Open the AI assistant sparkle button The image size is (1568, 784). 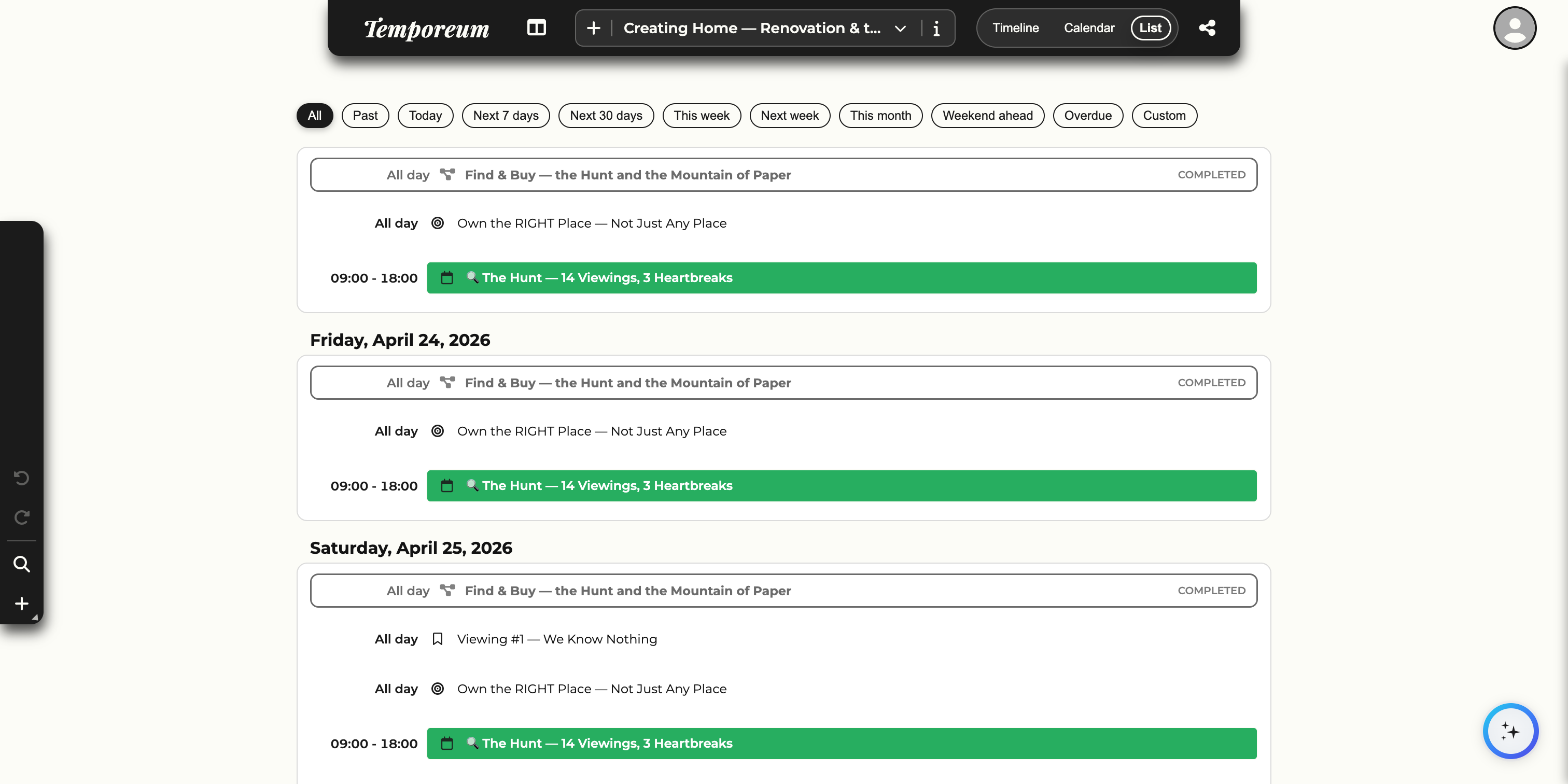click(x=1510, y=731)
